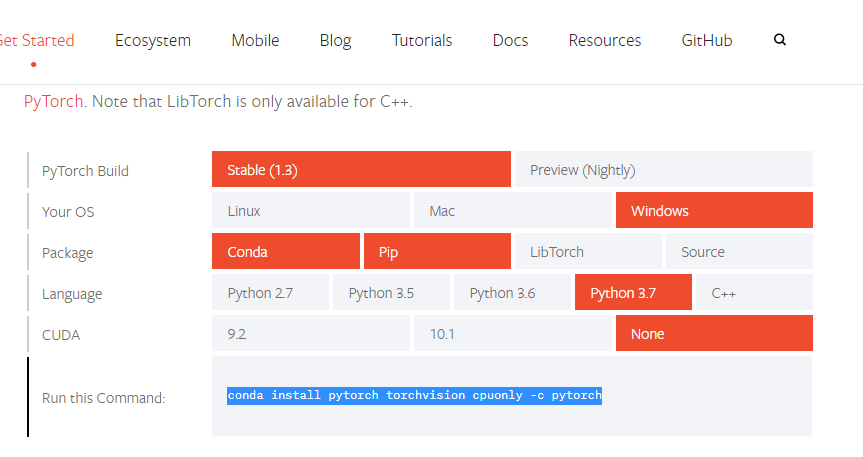Select Python 2.7 language

(x=270, y=292)
